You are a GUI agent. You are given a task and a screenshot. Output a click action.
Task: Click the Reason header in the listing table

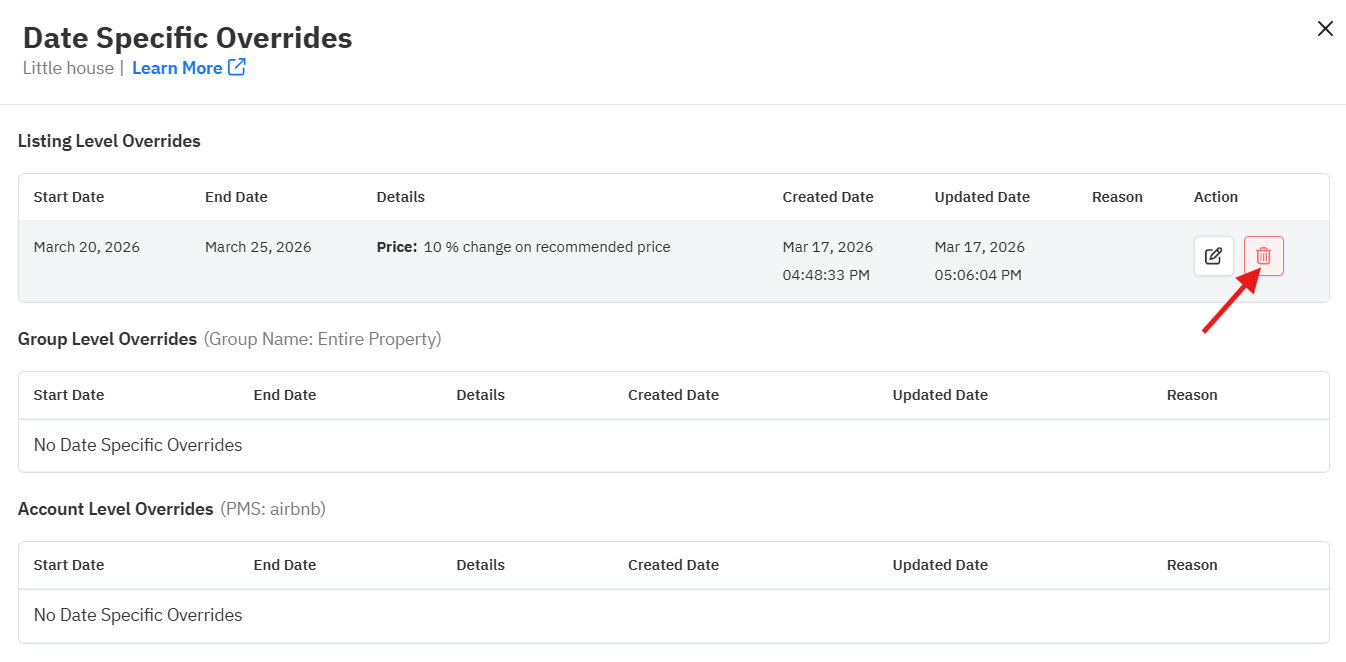(x=1116, y=197)
